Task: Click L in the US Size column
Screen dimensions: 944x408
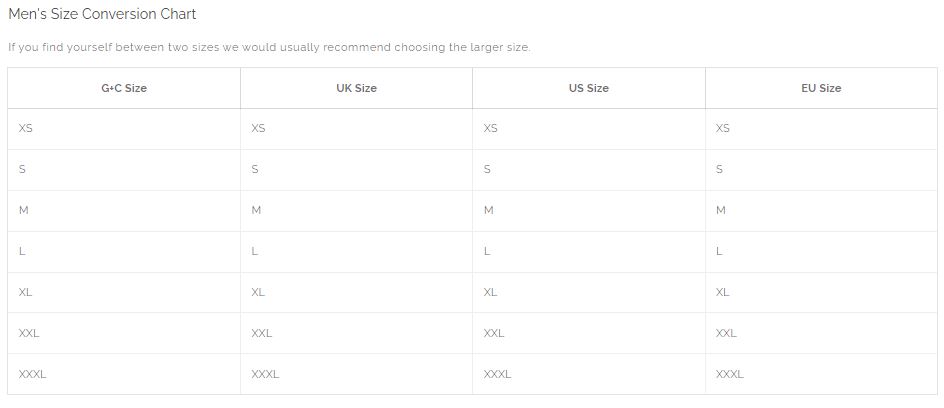Action: pos(487,251)
